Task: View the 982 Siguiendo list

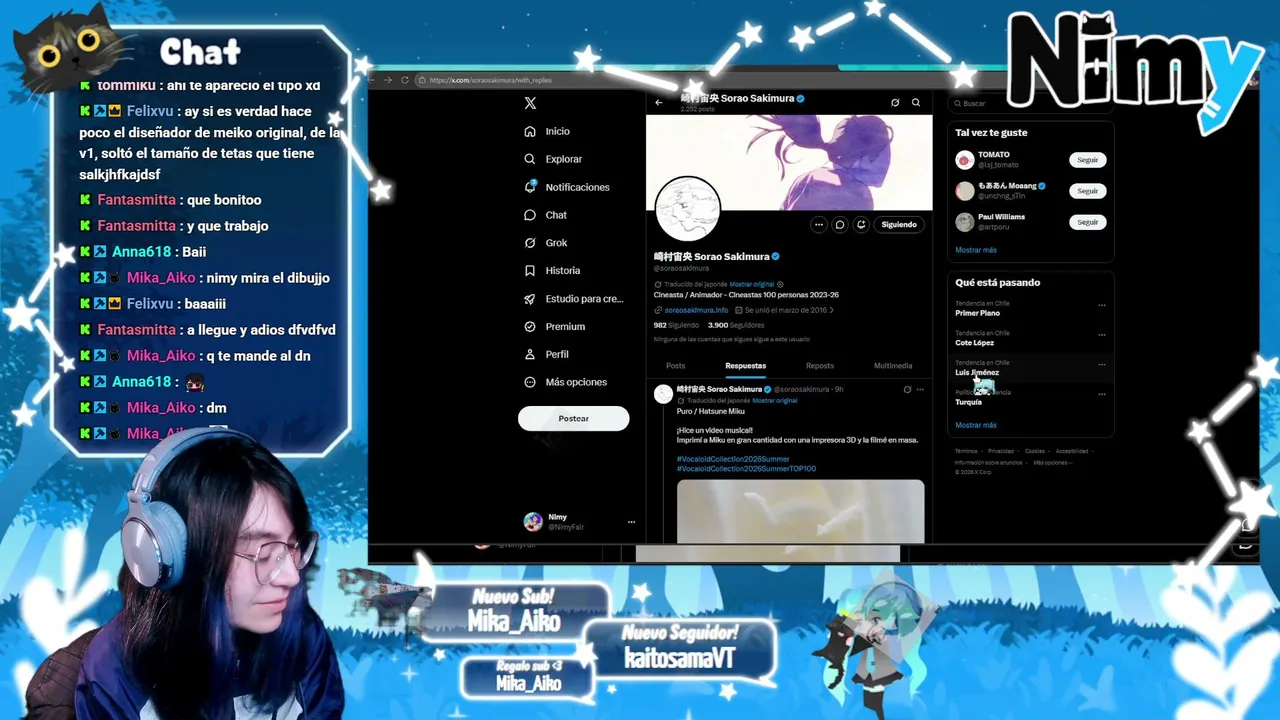Action: click(676, 325)
